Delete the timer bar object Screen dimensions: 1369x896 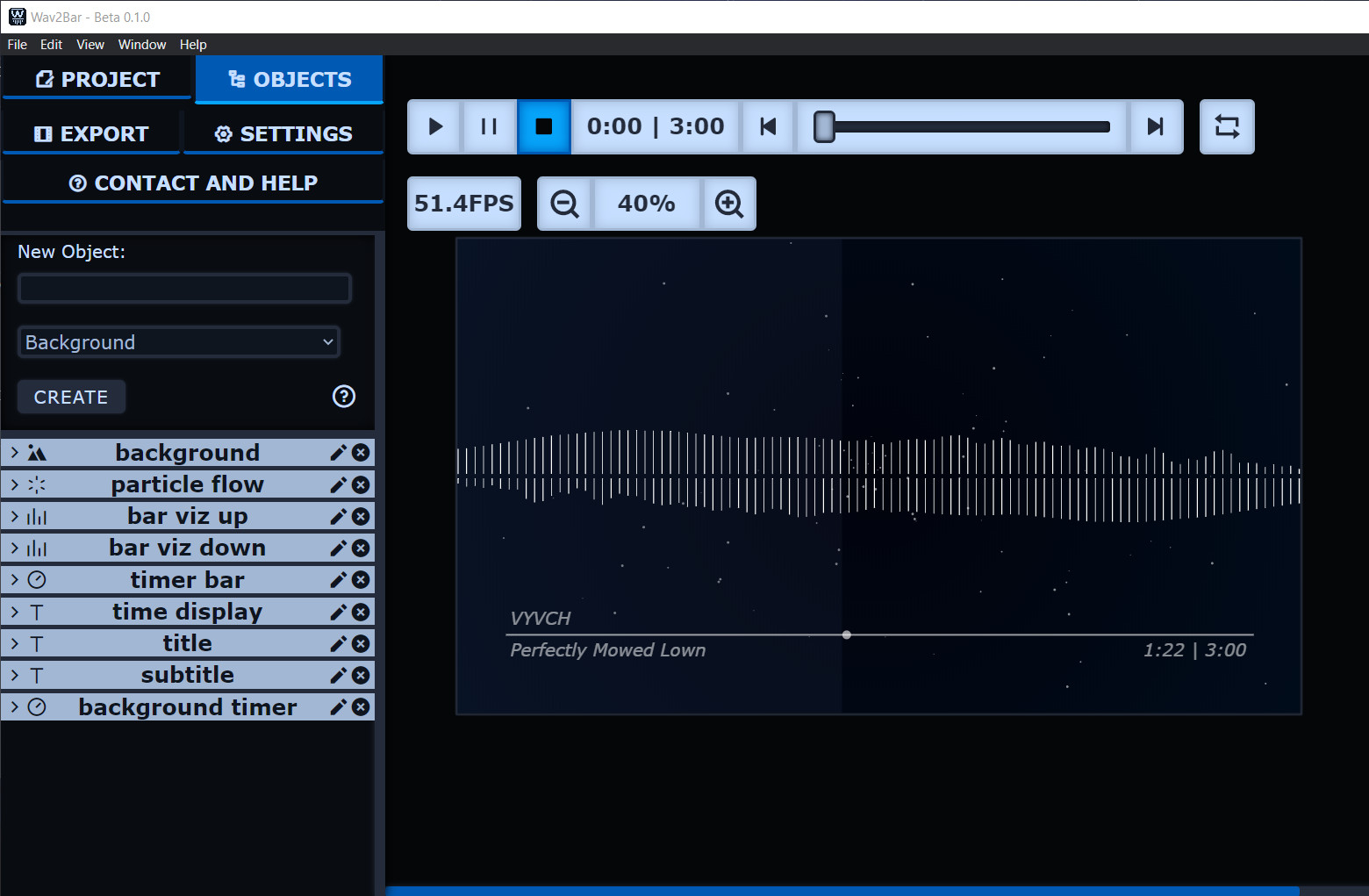tap(361, 579)
